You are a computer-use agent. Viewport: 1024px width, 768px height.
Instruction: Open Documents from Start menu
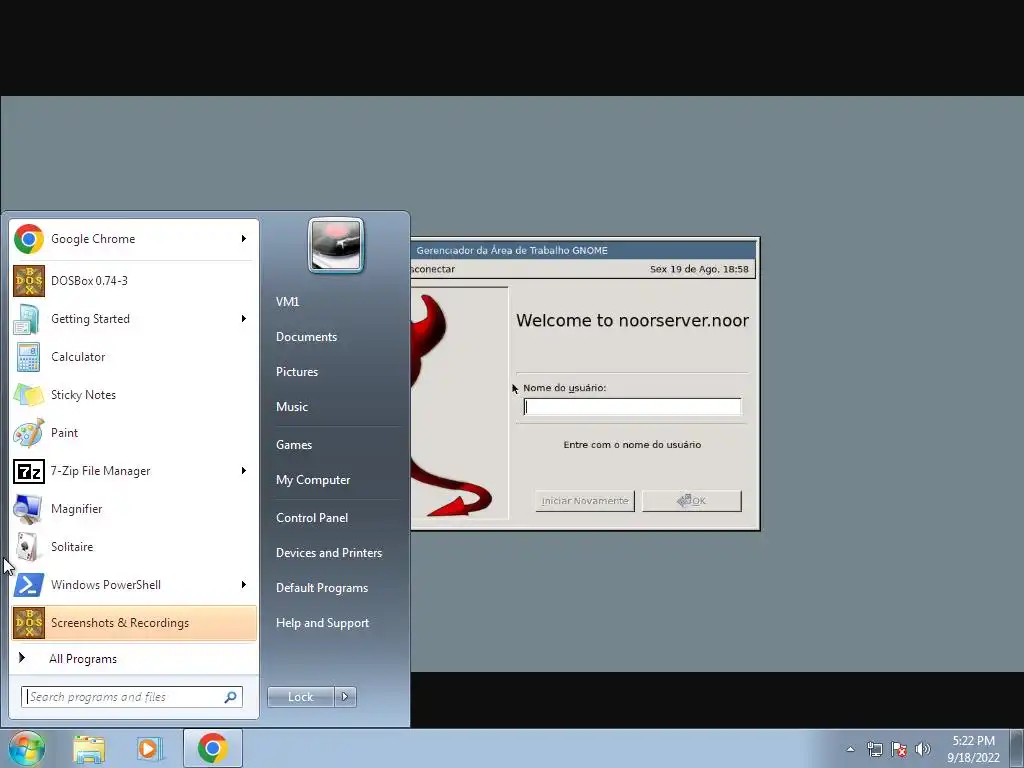(306, 337)
